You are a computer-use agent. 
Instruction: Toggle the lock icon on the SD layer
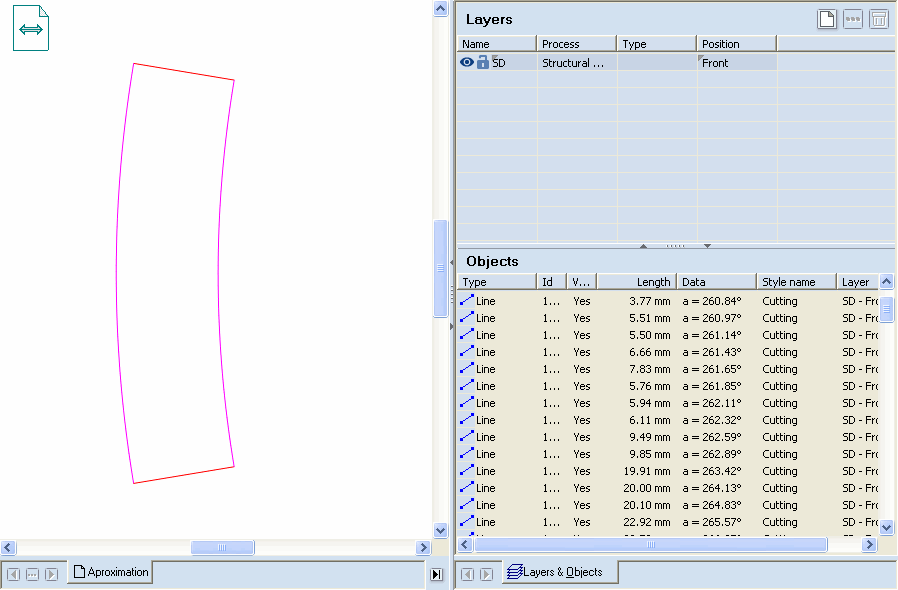coord(483,62)
